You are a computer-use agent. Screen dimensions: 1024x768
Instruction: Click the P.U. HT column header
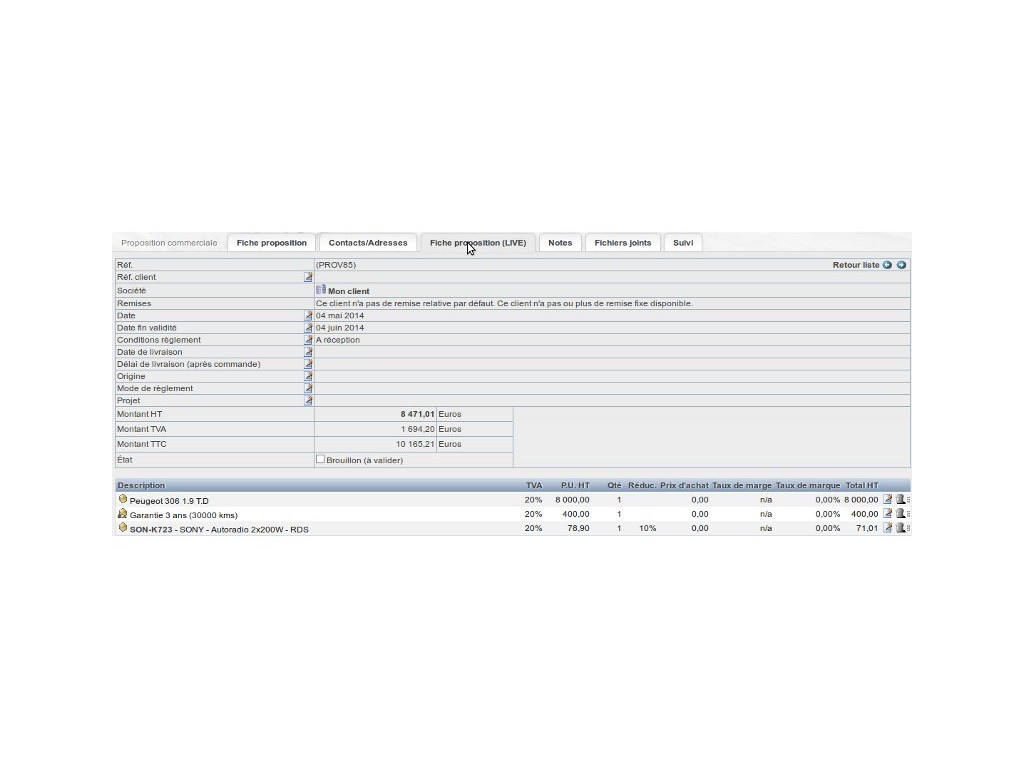pyautogui.click(x=575, y=485)
